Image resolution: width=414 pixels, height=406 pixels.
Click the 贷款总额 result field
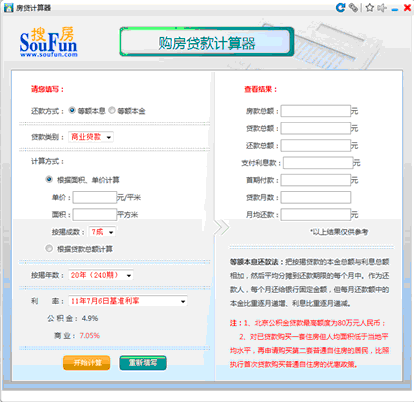[x=316, y=128]
